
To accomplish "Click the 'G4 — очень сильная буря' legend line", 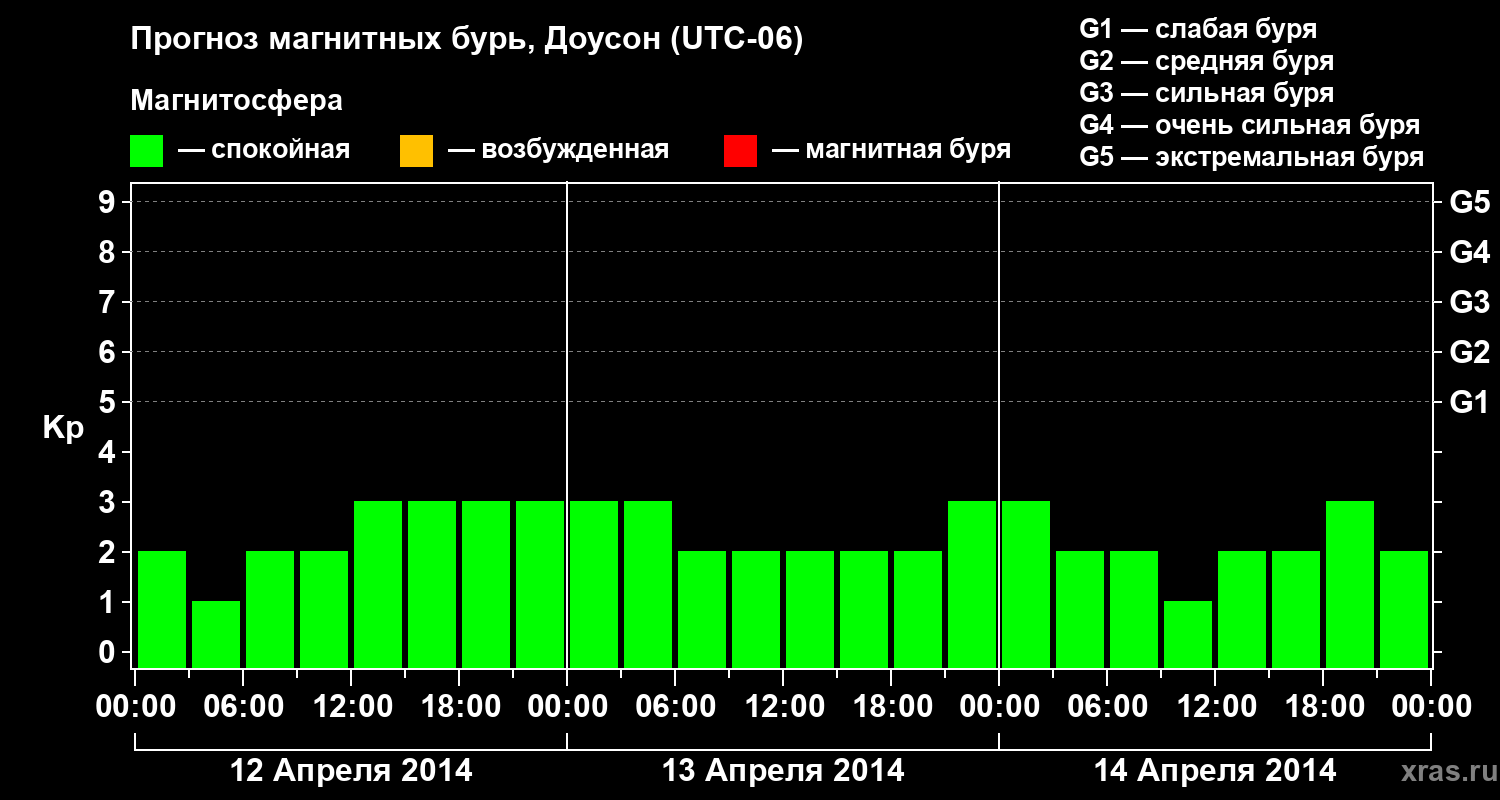I will pyautogui.click(x=1250, y=125).
